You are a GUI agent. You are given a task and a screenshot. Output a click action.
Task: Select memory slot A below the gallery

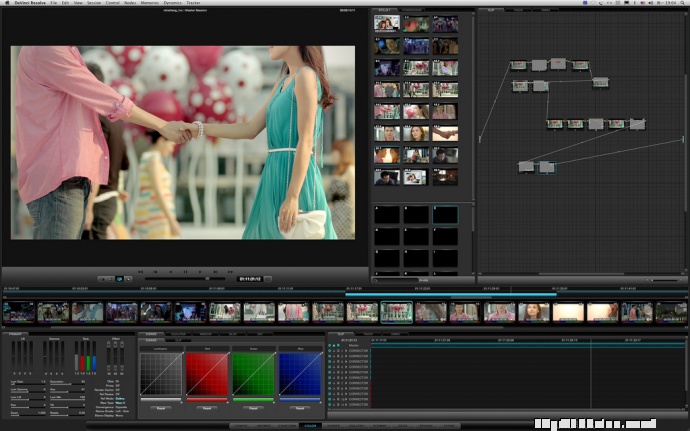tap(387, 214)
